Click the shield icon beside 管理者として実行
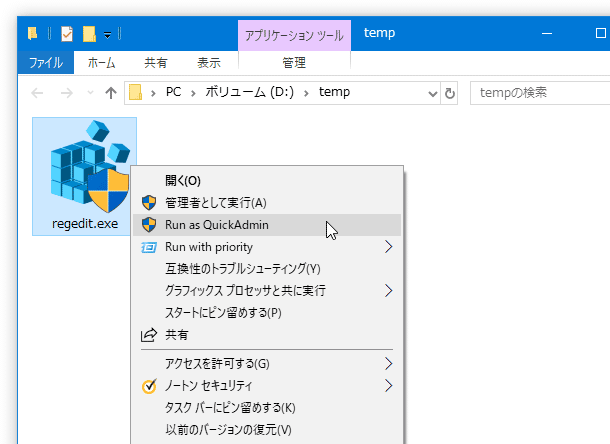This screenshot has height=444, width=610. [149, 203]
